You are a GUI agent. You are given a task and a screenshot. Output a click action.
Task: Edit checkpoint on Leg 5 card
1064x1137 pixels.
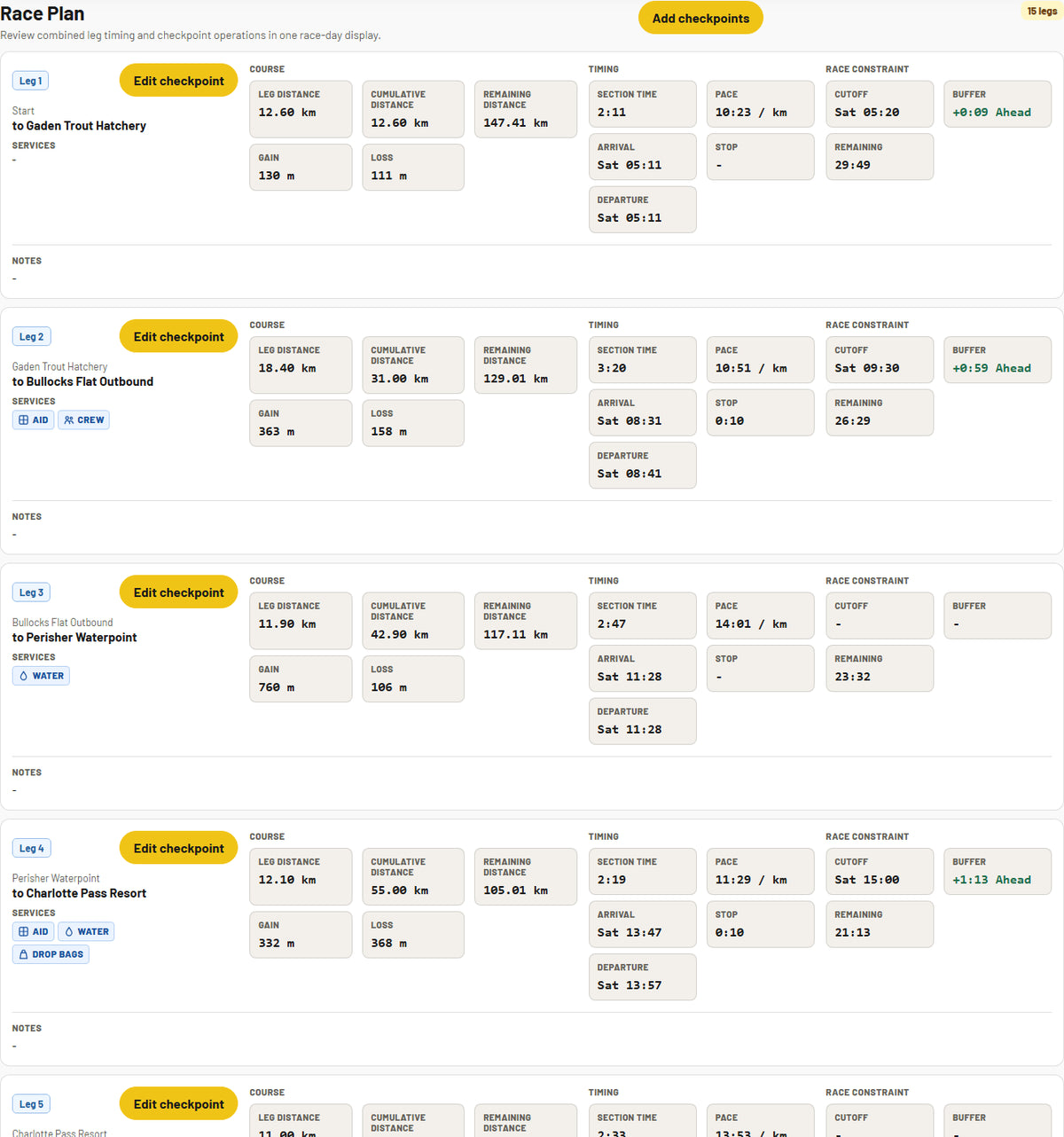coord(178,1104)
